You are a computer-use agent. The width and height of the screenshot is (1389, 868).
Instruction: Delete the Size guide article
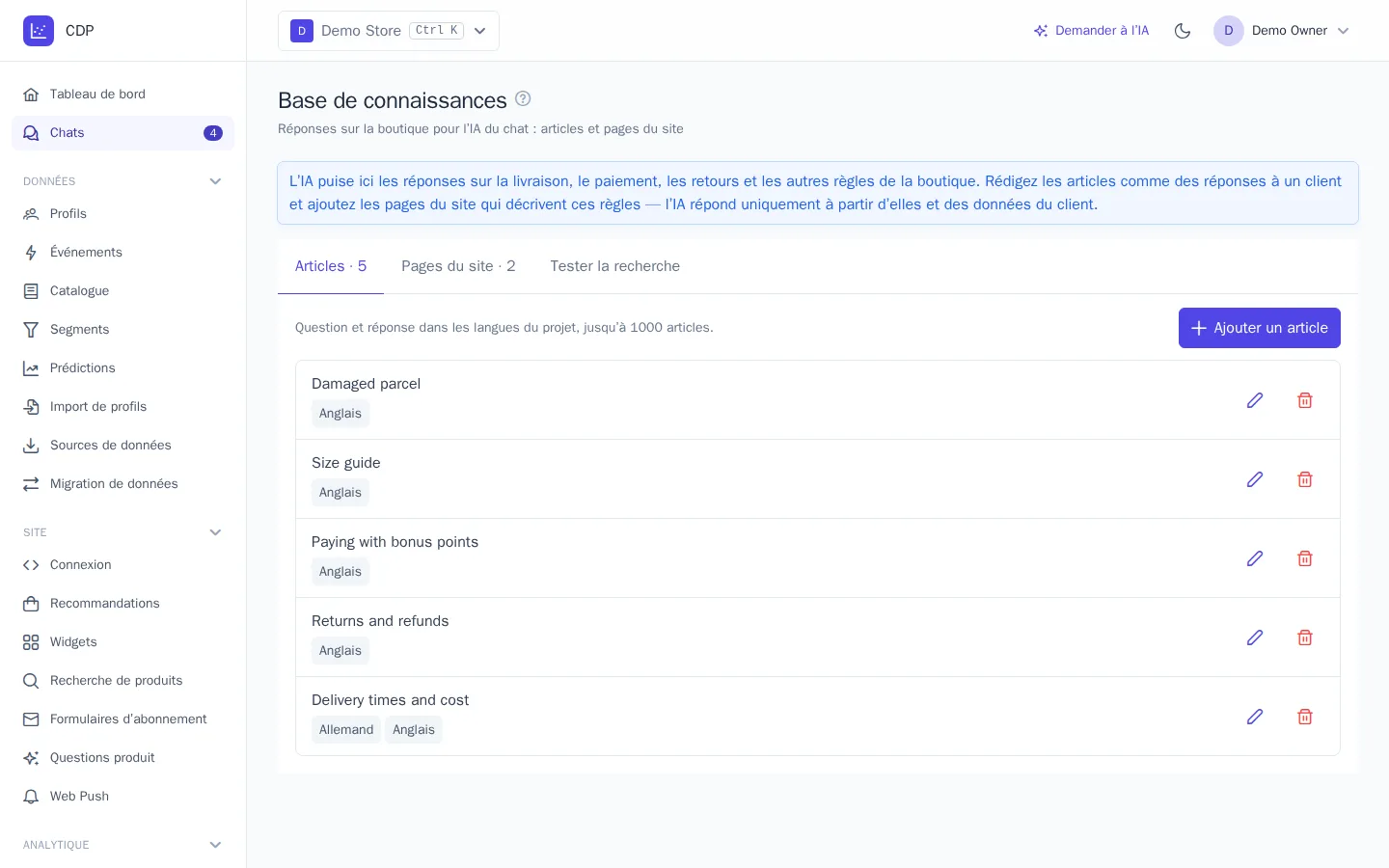(x=1305, y=479)
